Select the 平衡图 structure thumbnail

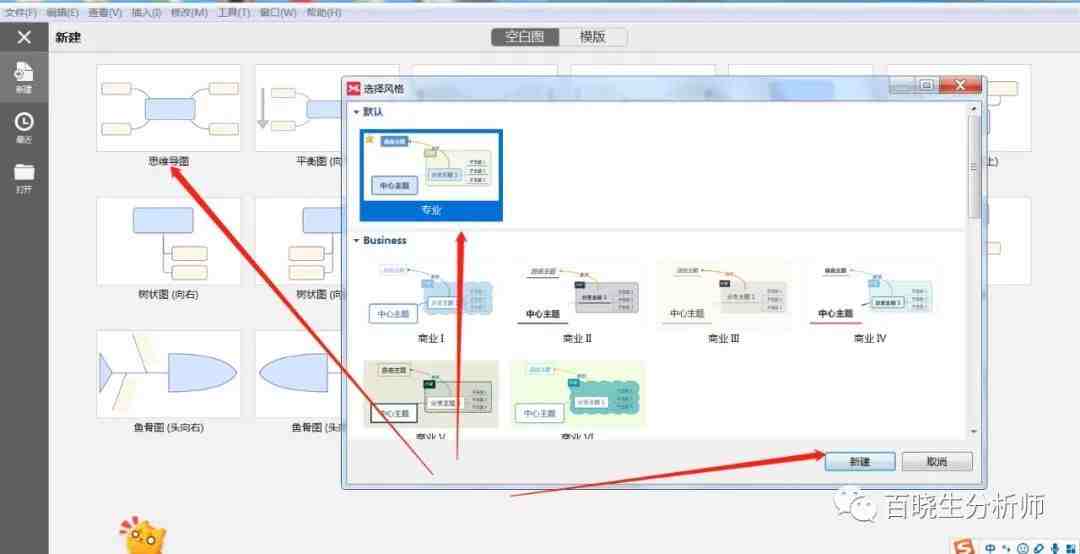298,108
